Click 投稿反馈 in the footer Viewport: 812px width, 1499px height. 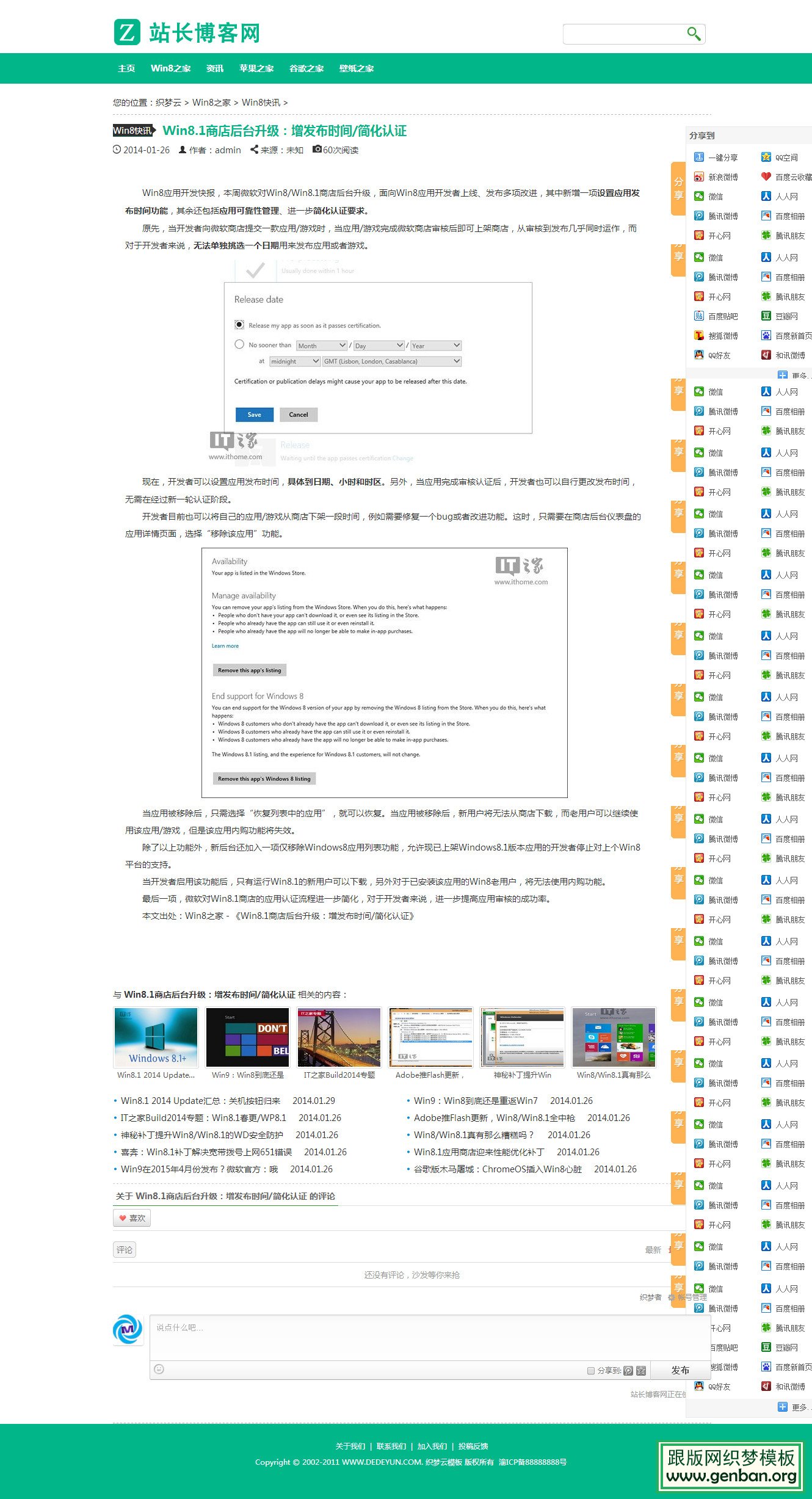pos(473,1446)
